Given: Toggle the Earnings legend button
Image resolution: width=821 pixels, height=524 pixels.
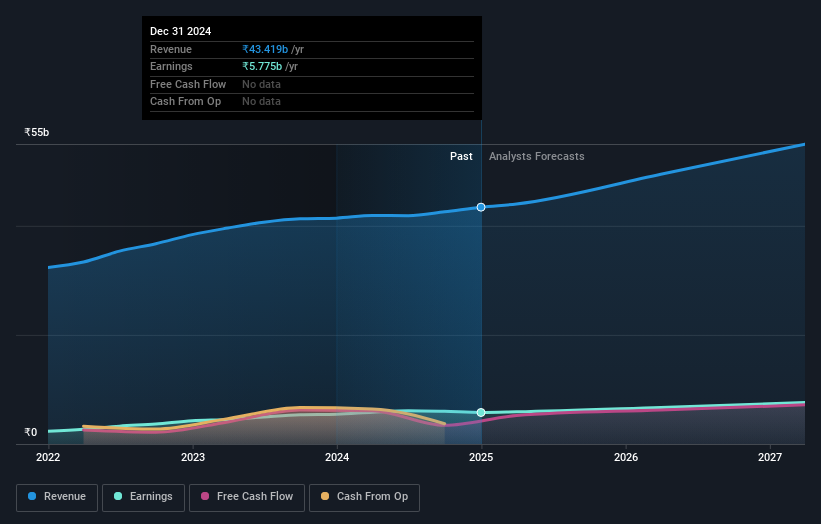Looking at the screenshot, I should [x=143, y=497].
